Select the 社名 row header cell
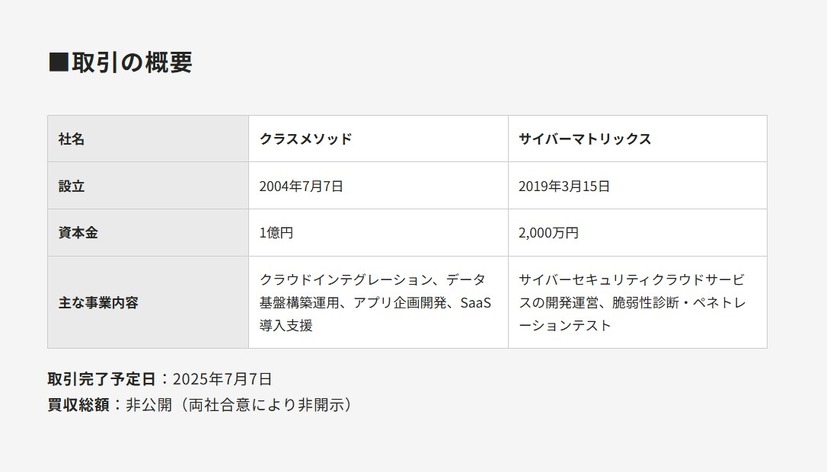 (x=147, y=139)
